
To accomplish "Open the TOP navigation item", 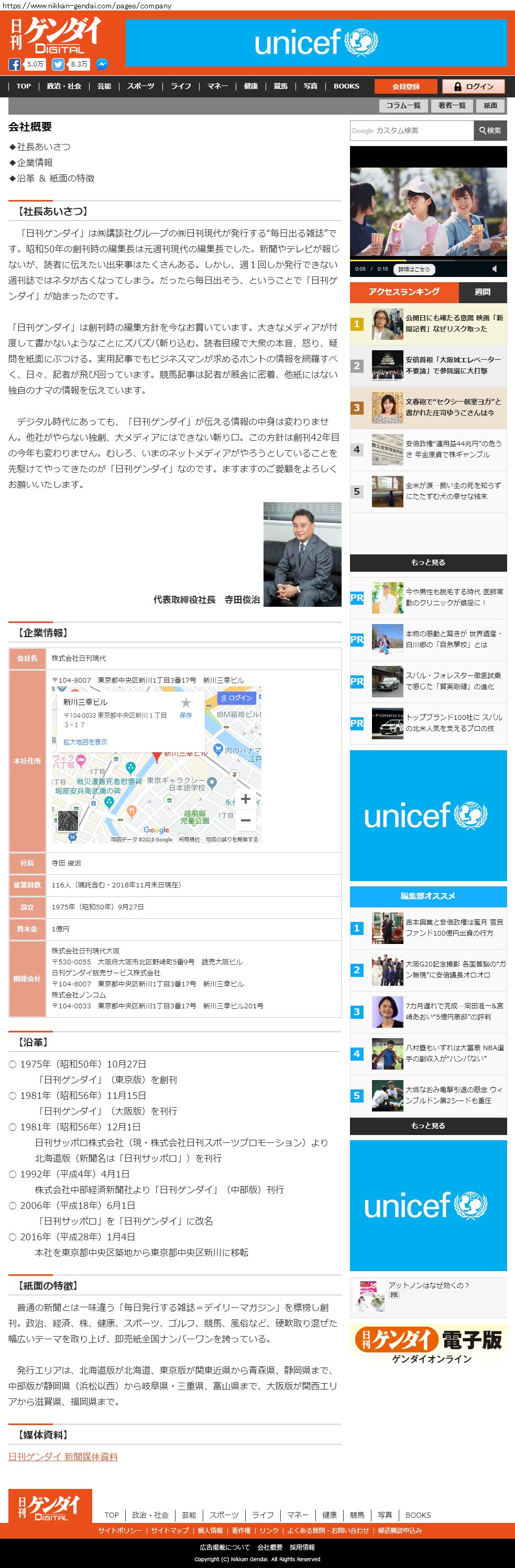I will 24,86.
